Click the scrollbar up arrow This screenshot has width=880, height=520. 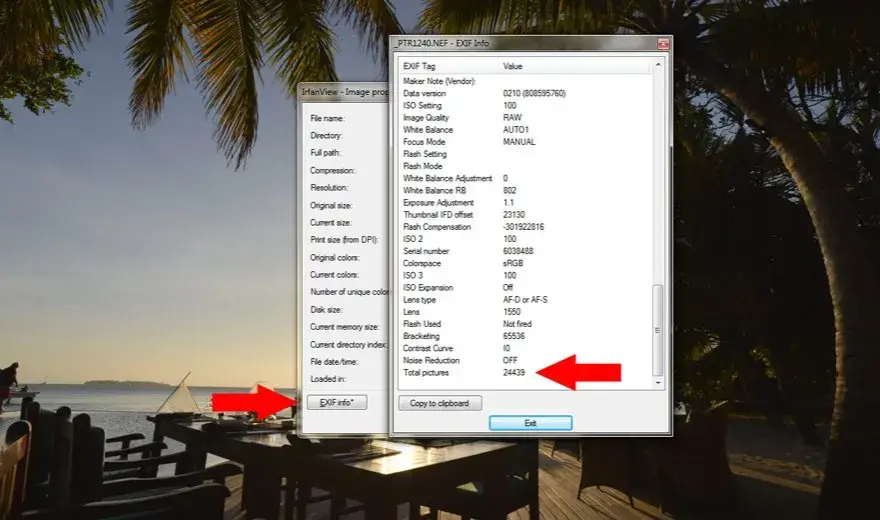[x=658, y=65]
